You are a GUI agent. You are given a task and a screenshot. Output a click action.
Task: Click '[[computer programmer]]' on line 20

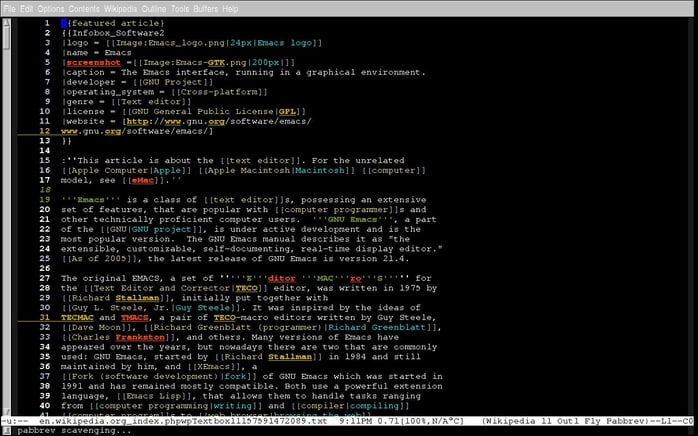click(337, 209)
